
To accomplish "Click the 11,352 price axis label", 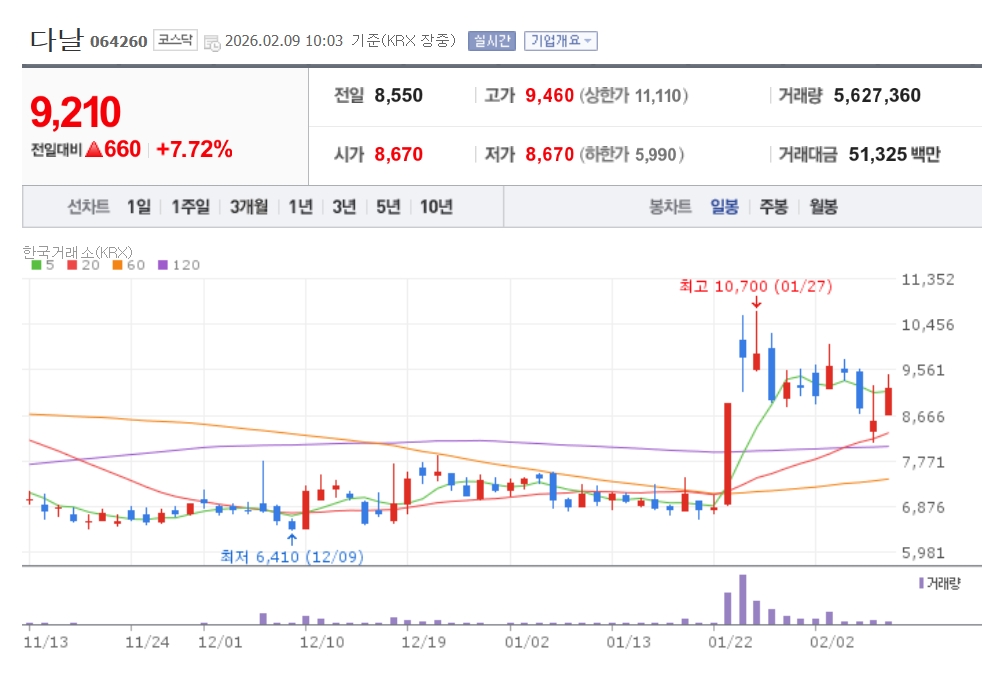I will 928,279.
